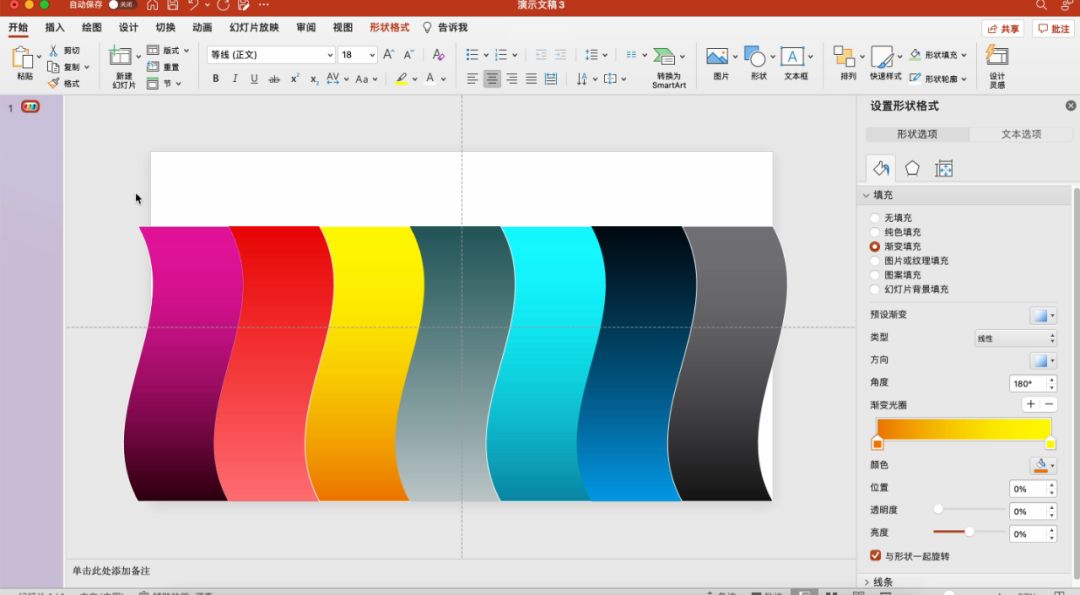
Task: Open the Shapes (形状) gallery icon
Action: click(x=756, y=58)
